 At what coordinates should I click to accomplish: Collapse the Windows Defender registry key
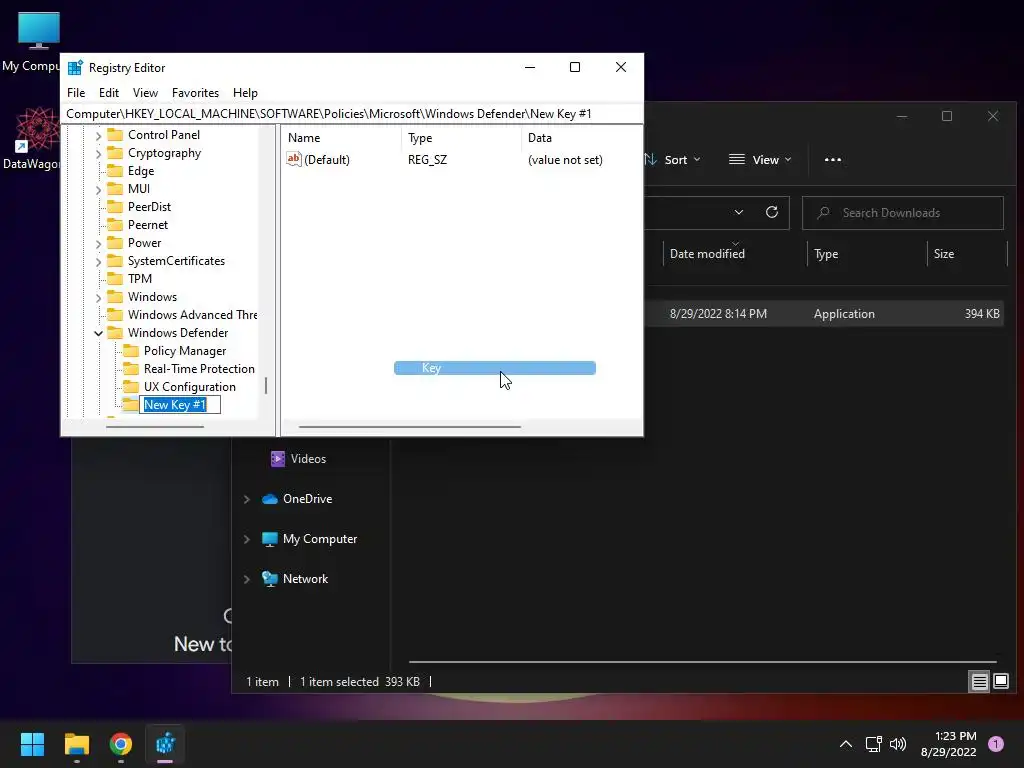99,333
